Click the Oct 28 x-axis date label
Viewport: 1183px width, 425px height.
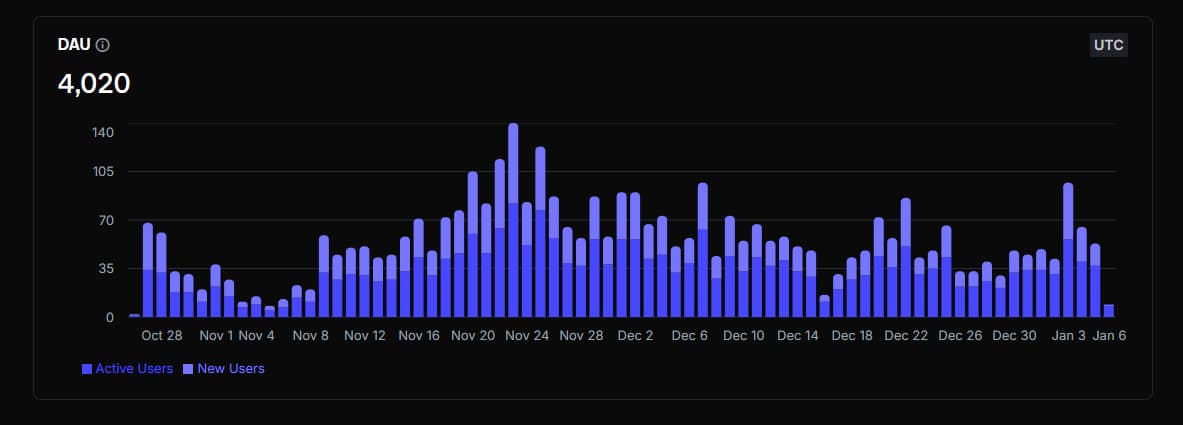(x=162, y=336)
